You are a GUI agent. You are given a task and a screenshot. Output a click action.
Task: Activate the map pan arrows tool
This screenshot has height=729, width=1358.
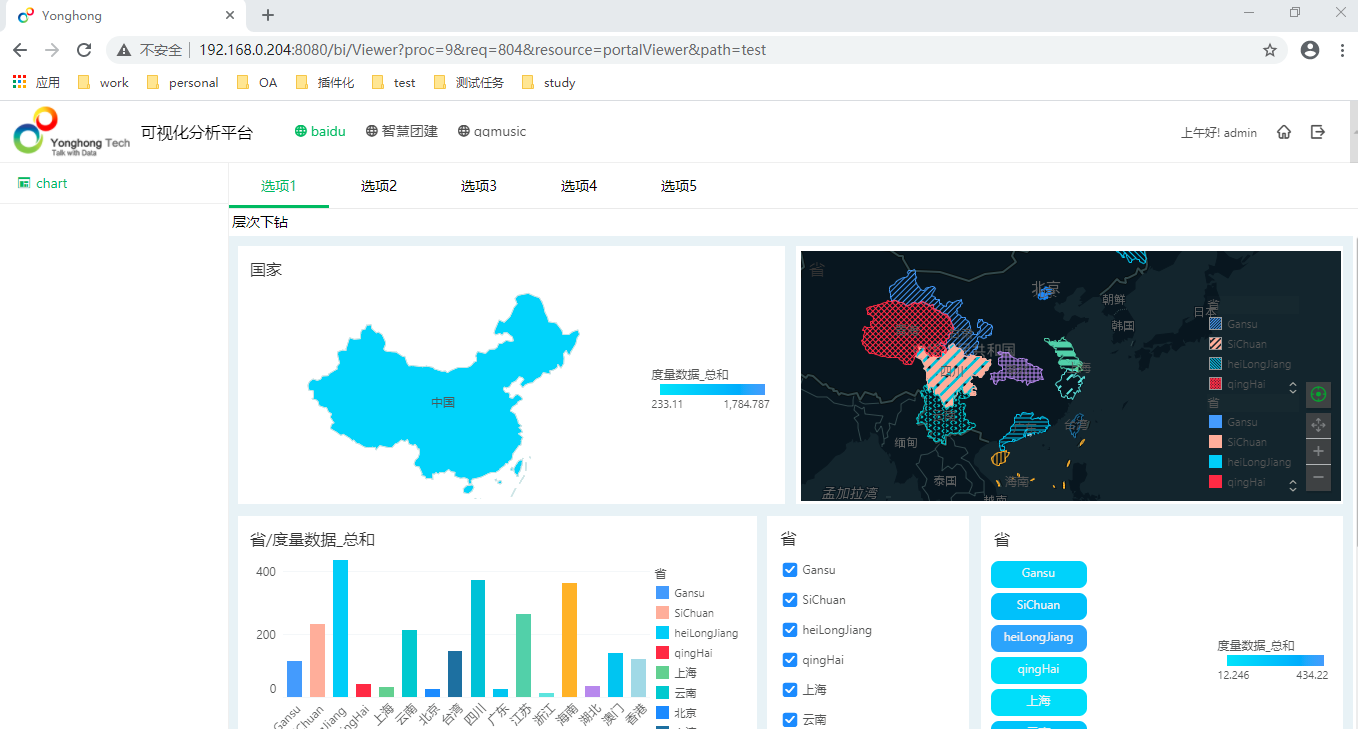[1318, 425]
